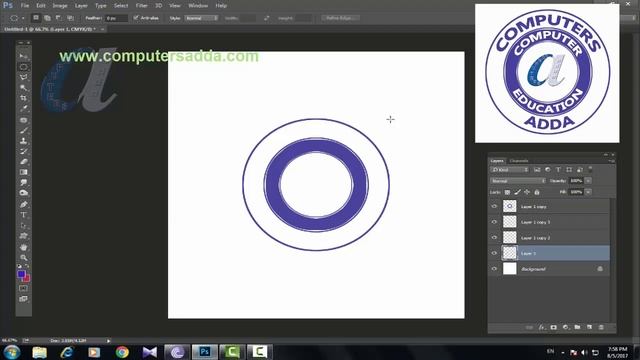
Task: Select the Elliptical Marquee tool
Action: 23,67
